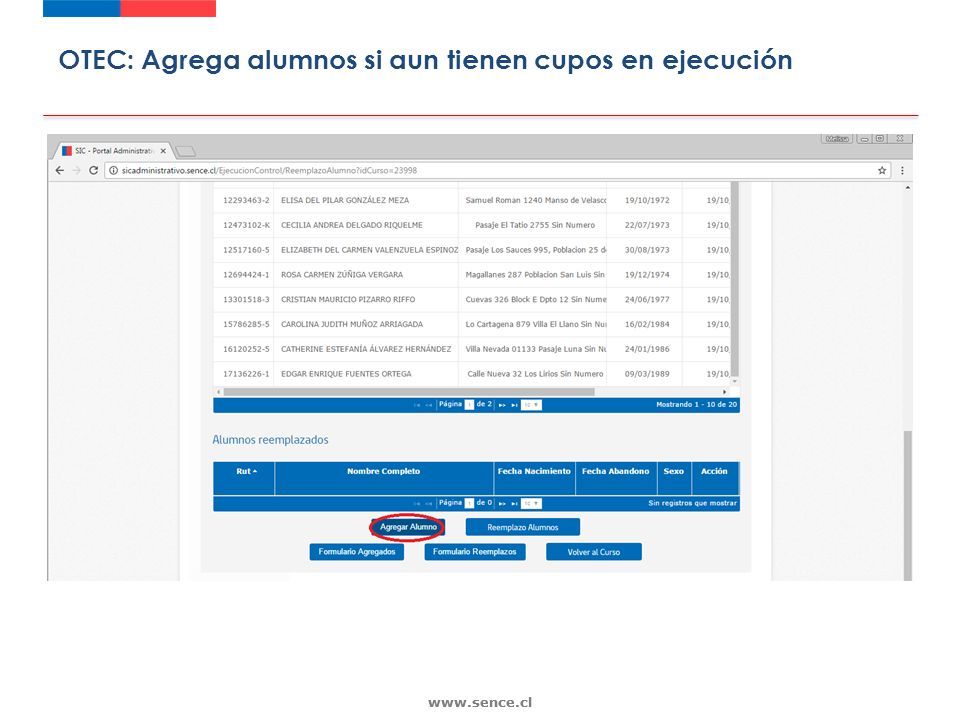Select row CRISTIAN MAURICIO PIZARRO RIFFO
This screenshot has height=720, width=960.
[x=471, y=299]
